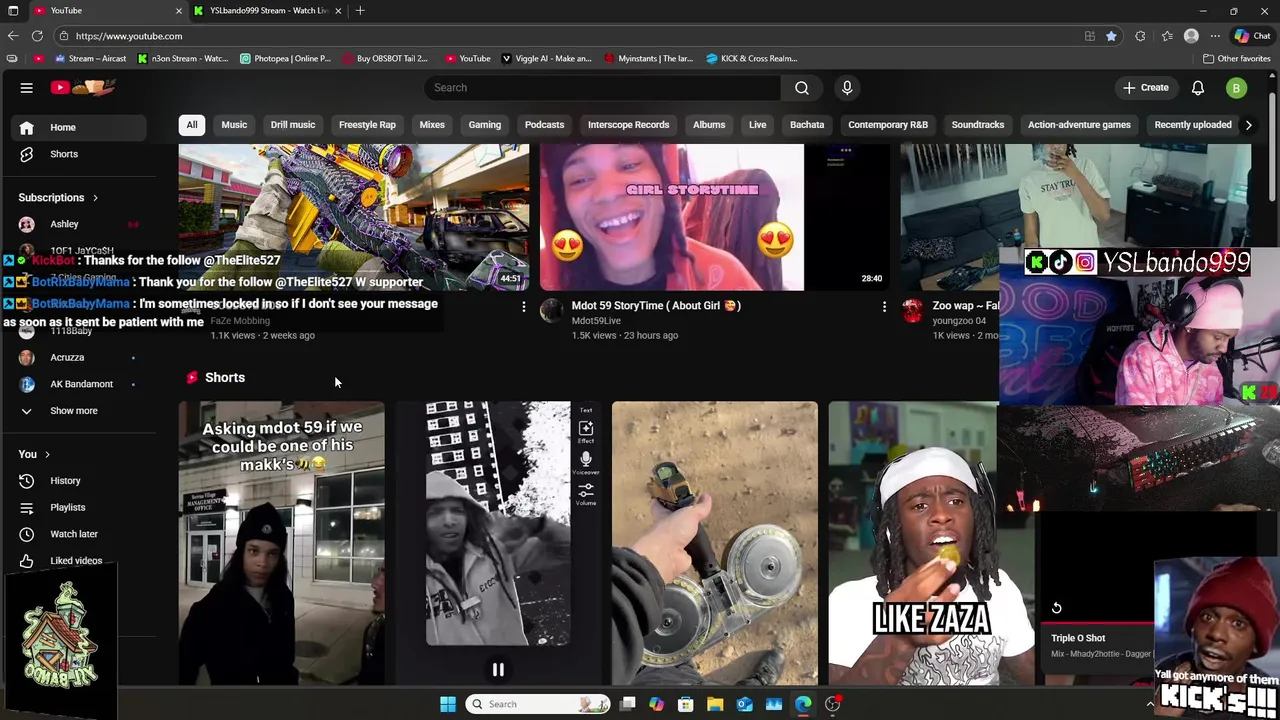Open Watch later in sidebar
The image size is (1280, 720).
point(78,534)
